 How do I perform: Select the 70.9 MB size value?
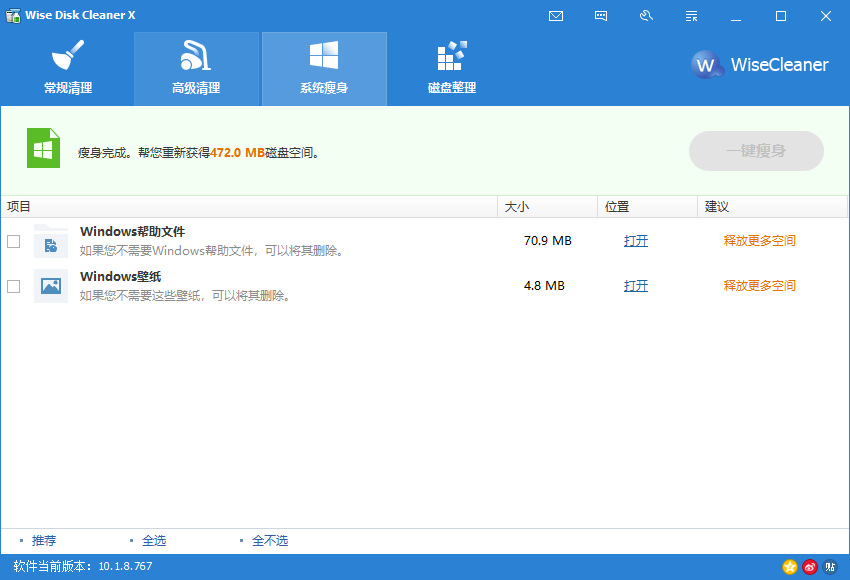(x=548, y=241)
